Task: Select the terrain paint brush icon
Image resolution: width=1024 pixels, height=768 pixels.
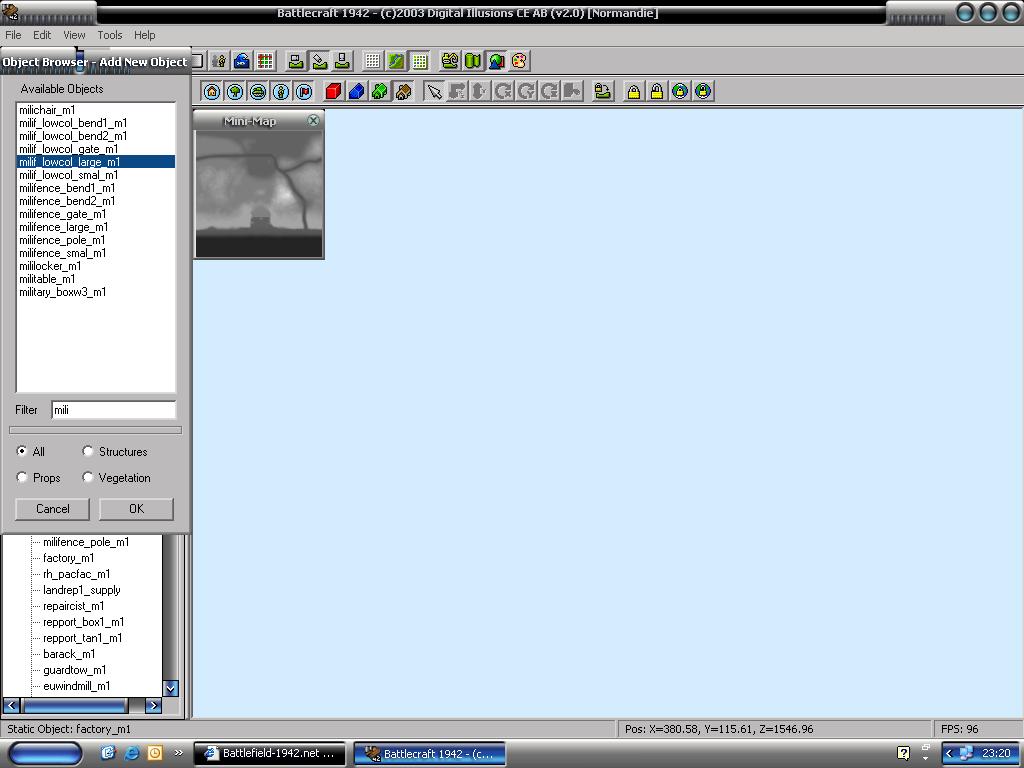Action: (x=319, y=61)
